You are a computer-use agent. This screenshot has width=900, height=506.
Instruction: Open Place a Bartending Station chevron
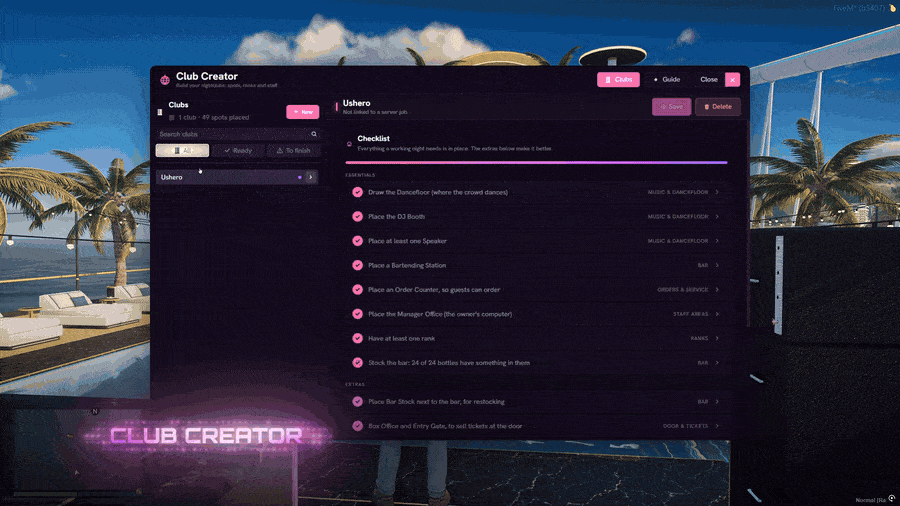point(717,266)
